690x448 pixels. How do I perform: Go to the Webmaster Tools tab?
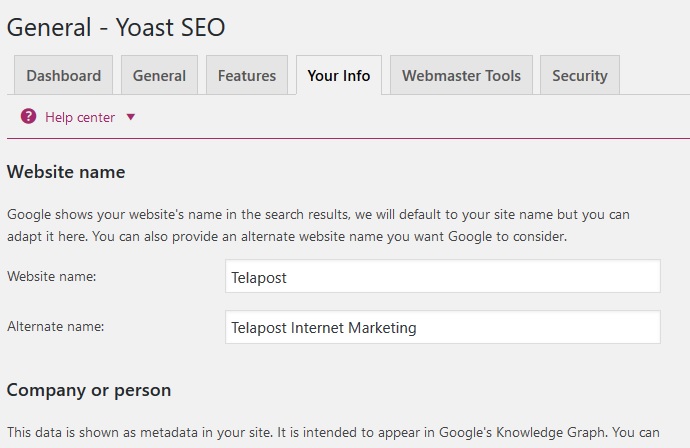(x=461, y=75)
